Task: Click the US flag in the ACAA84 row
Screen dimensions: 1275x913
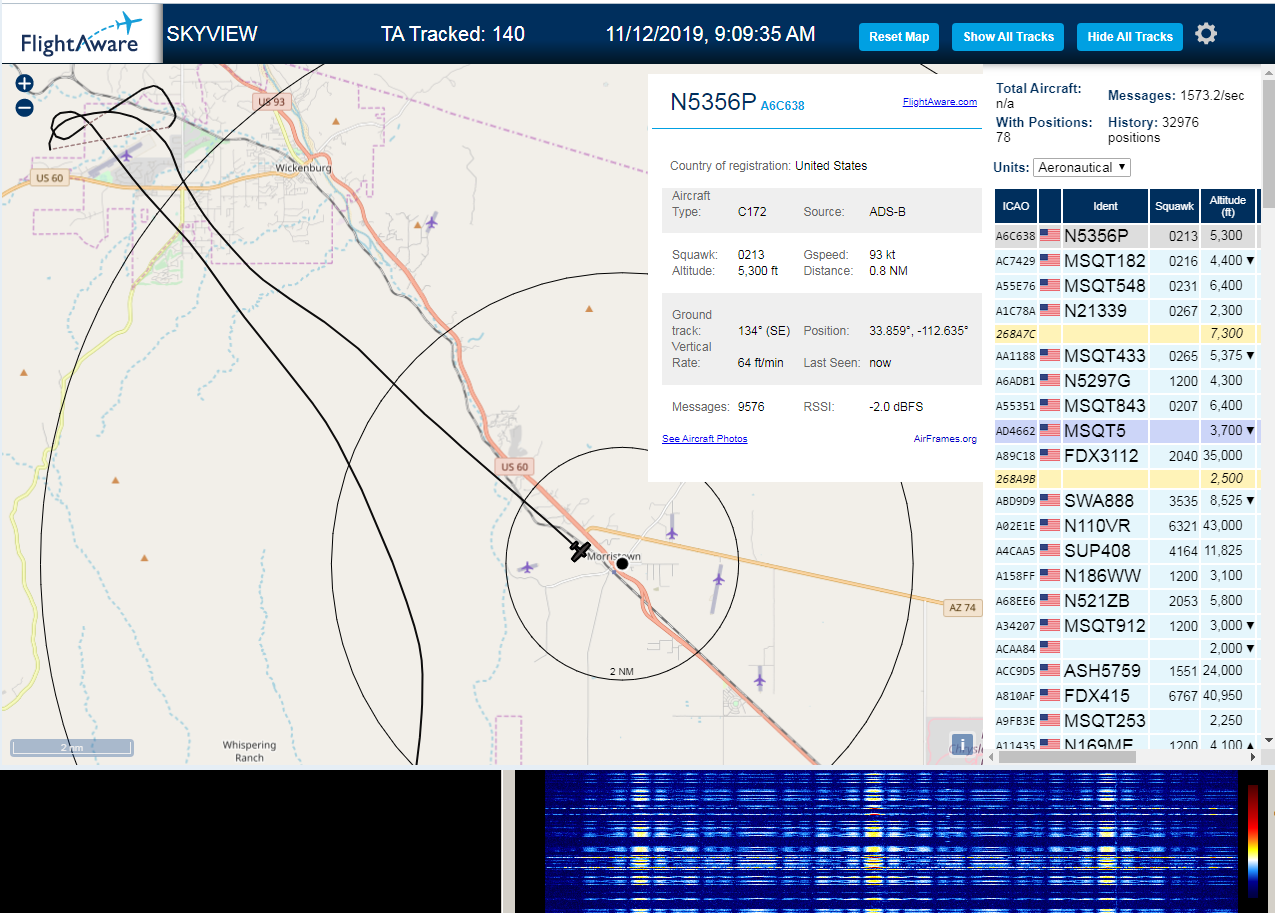Action: pyautogui.click(x=1049, y=648)
